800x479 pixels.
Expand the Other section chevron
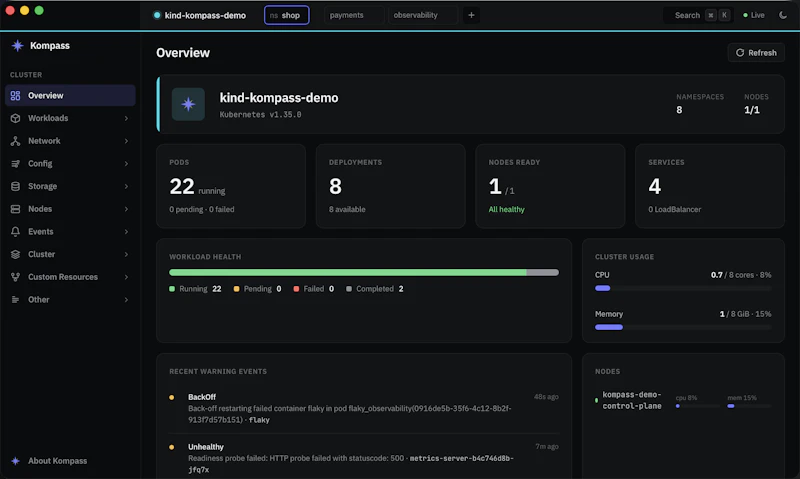coord(126,299)
